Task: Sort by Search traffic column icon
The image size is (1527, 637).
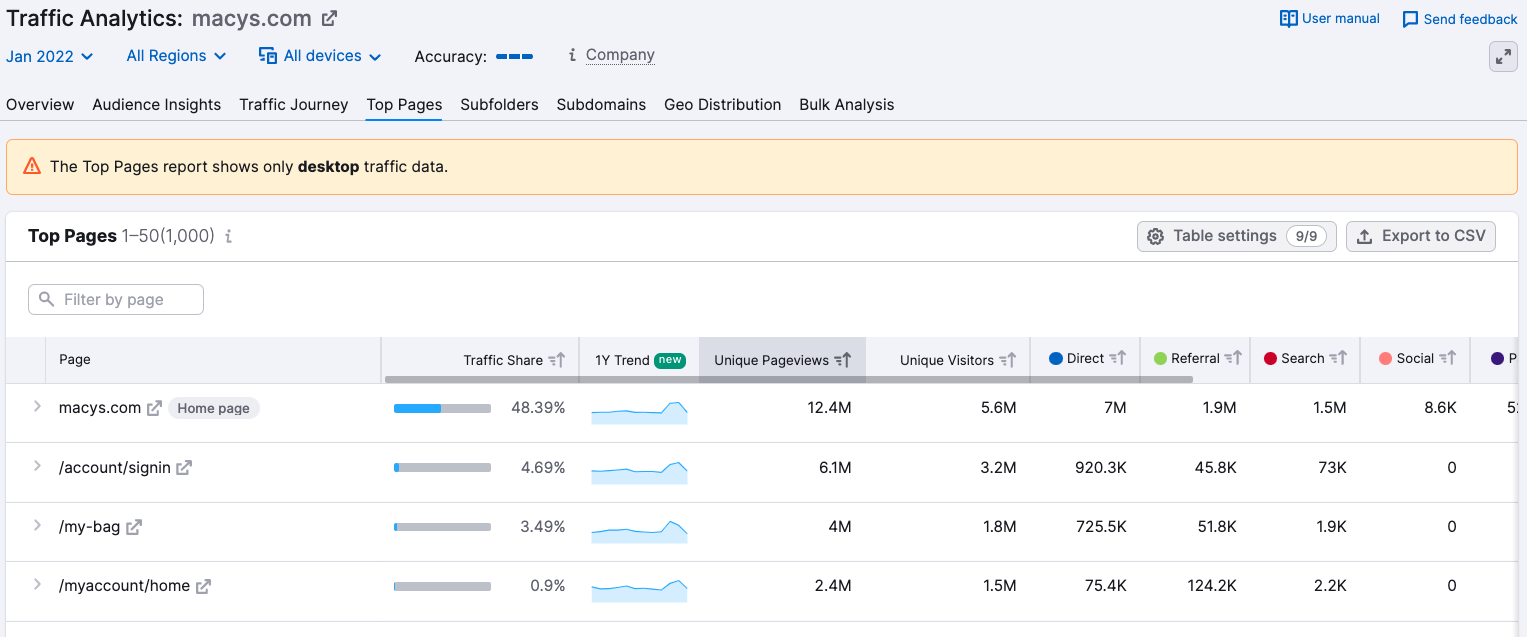Action: pos(1338,358)
